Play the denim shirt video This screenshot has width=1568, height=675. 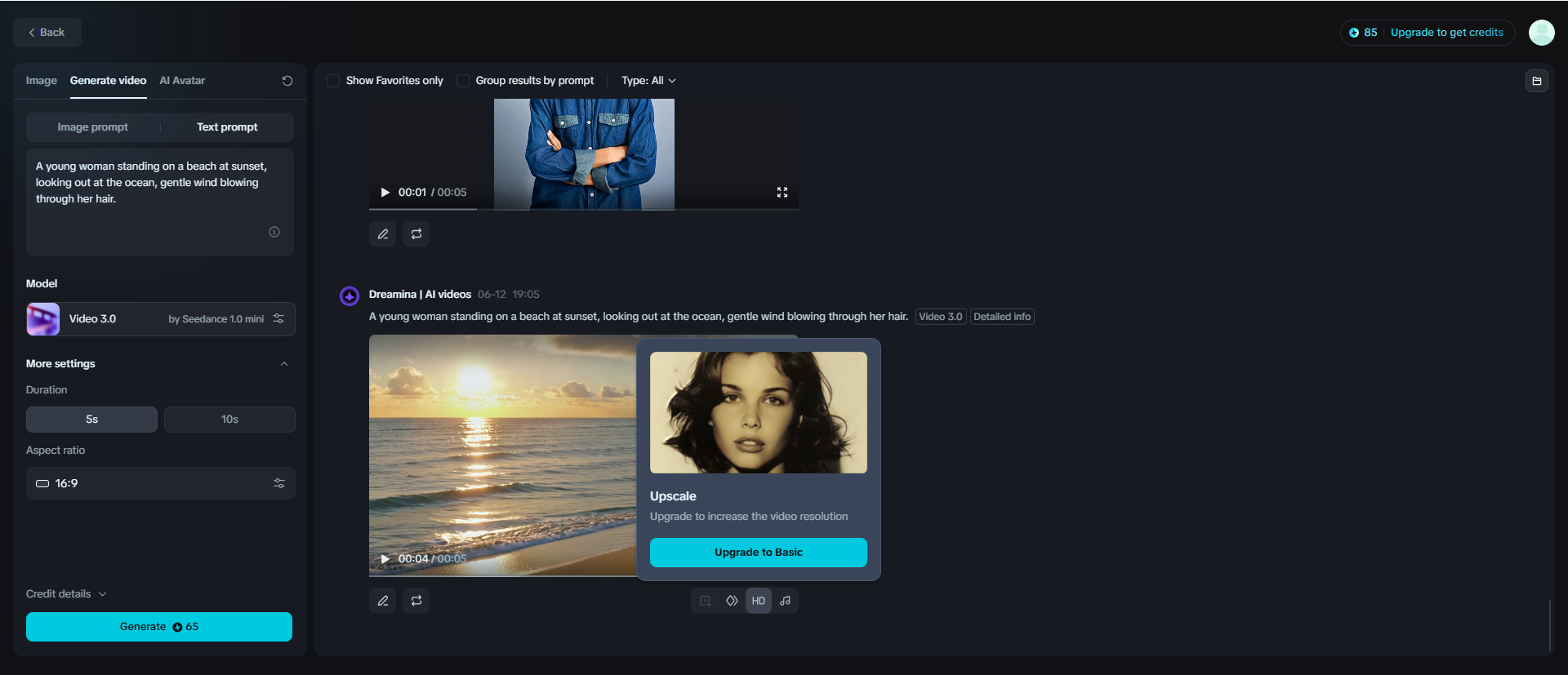tap(385, 193)
